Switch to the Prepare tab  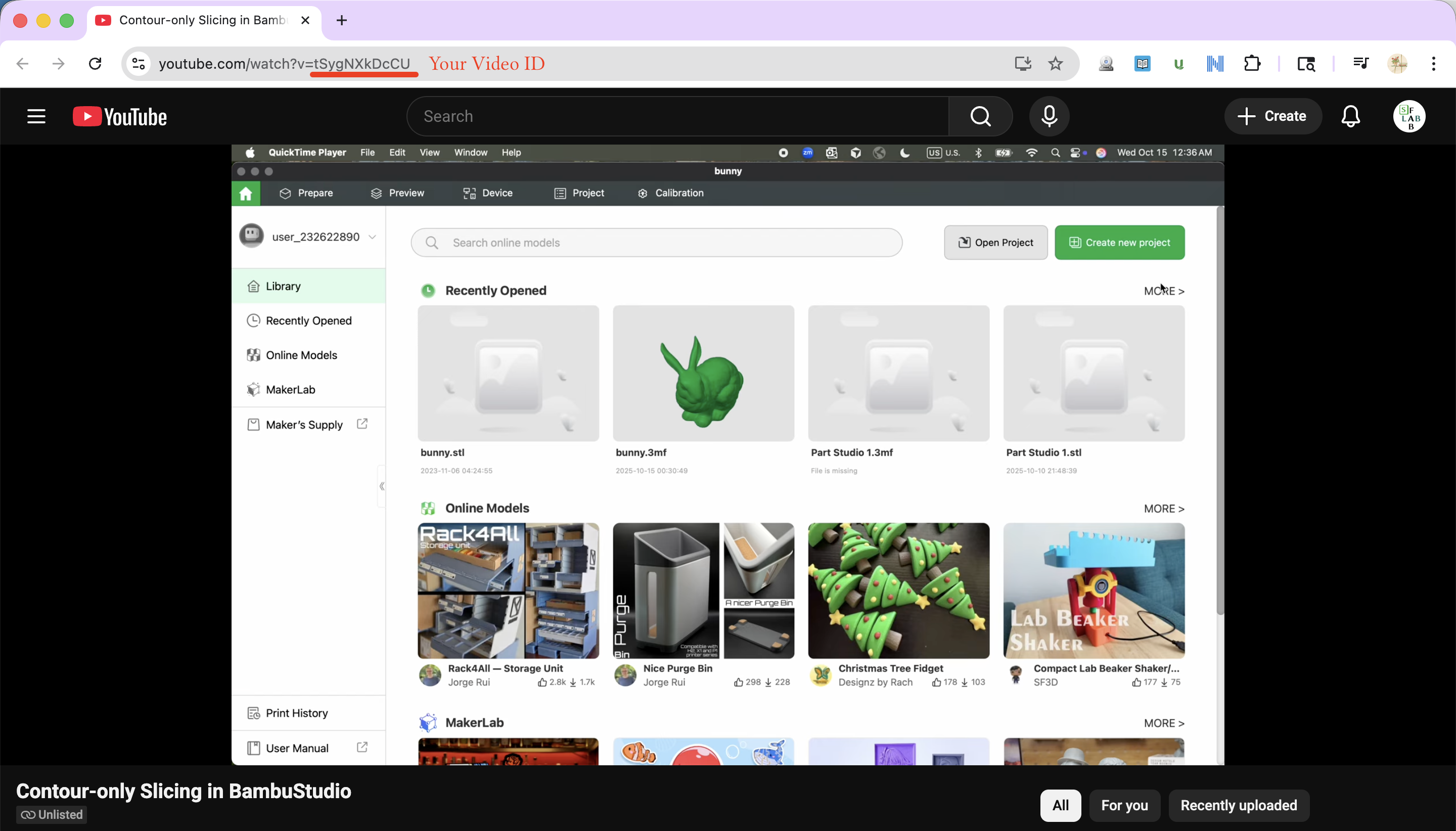(306, 193)
